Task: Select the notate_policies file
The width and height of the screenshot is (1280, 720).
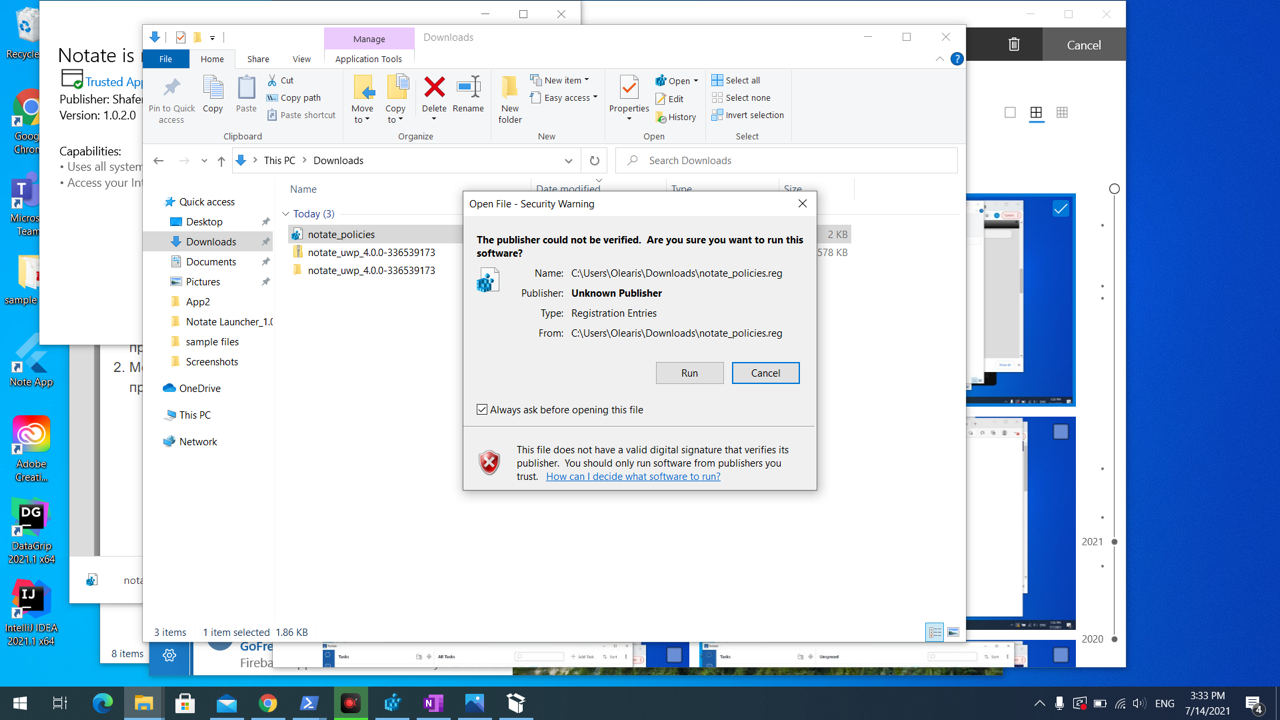Action: [341, 234]
